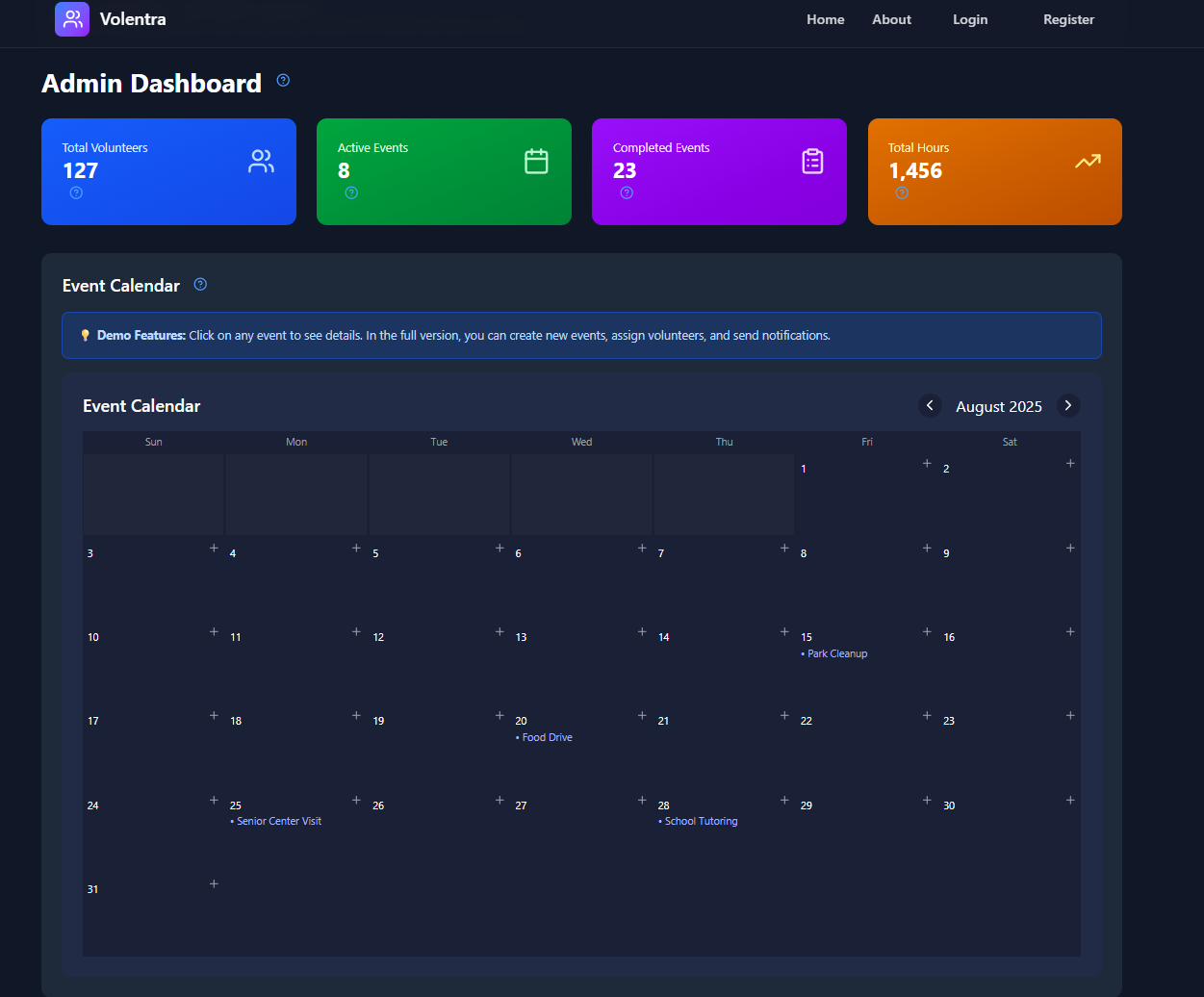The width and height of the screenshot is (1204, 997).
Task: Go to previous month in calendar
Action: [930, 405]
